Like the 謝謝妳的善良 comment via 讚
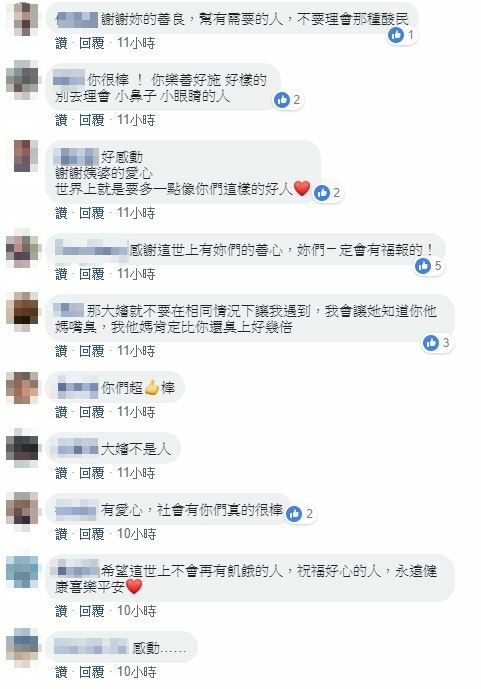The image size is (481, 689). click(61, 43)
